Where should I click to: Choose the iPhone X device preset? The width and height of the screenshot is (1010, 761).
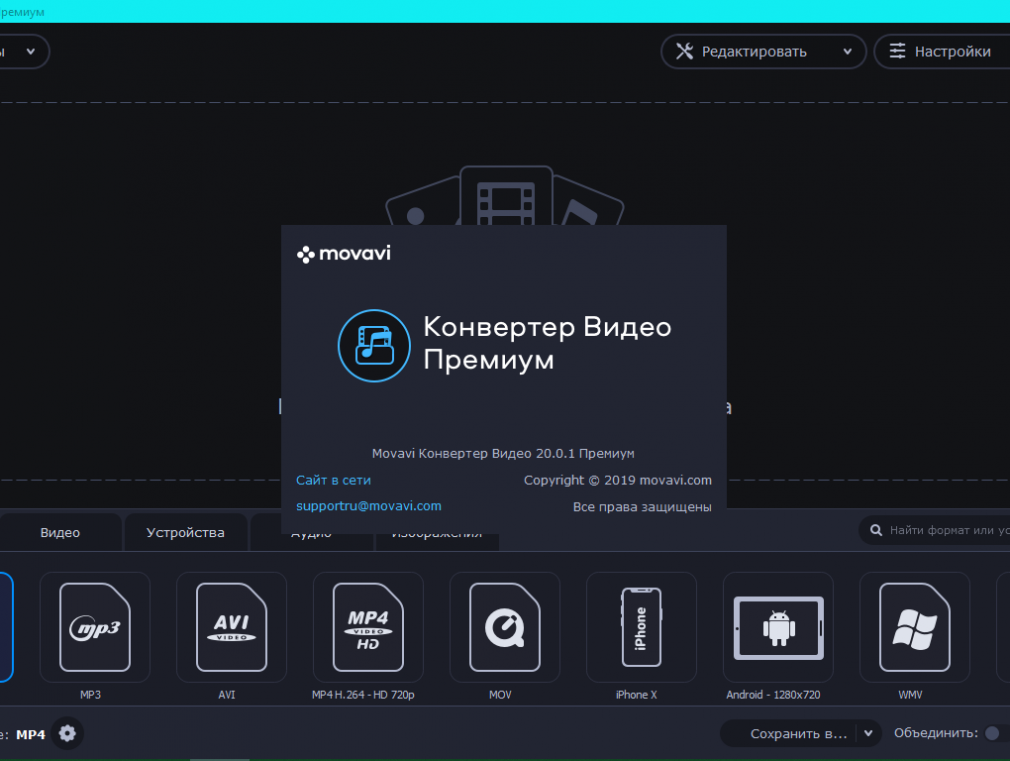pyautogui.click(x=641, y=627)
